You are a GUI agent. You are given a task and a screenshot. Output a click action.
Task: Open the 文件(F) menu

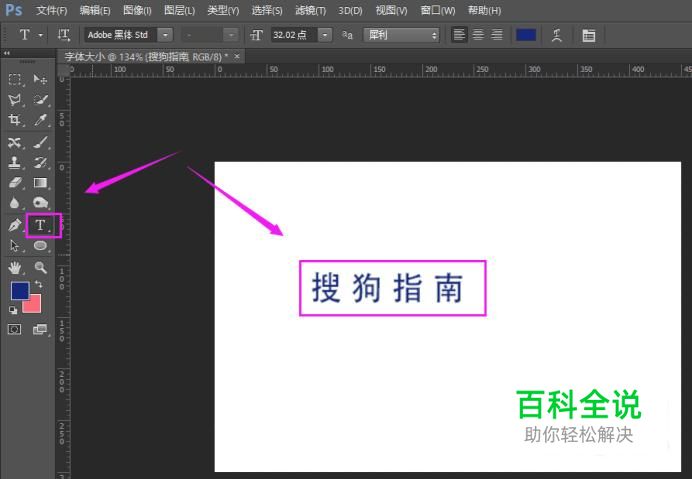[52, 10]
